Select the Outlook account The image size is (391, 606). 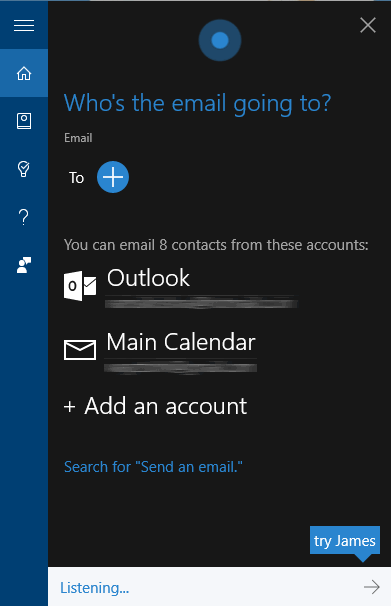[181, 287]
